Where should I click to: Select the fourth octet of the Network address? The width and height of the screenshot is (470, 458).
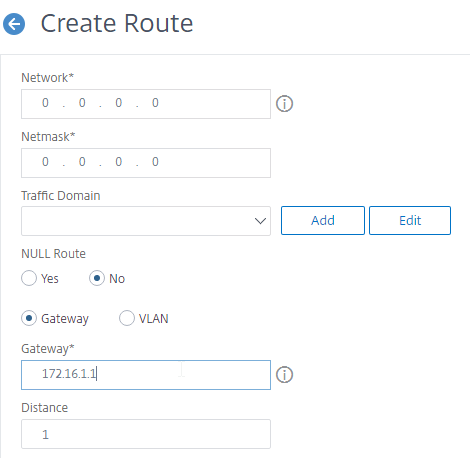155,103
